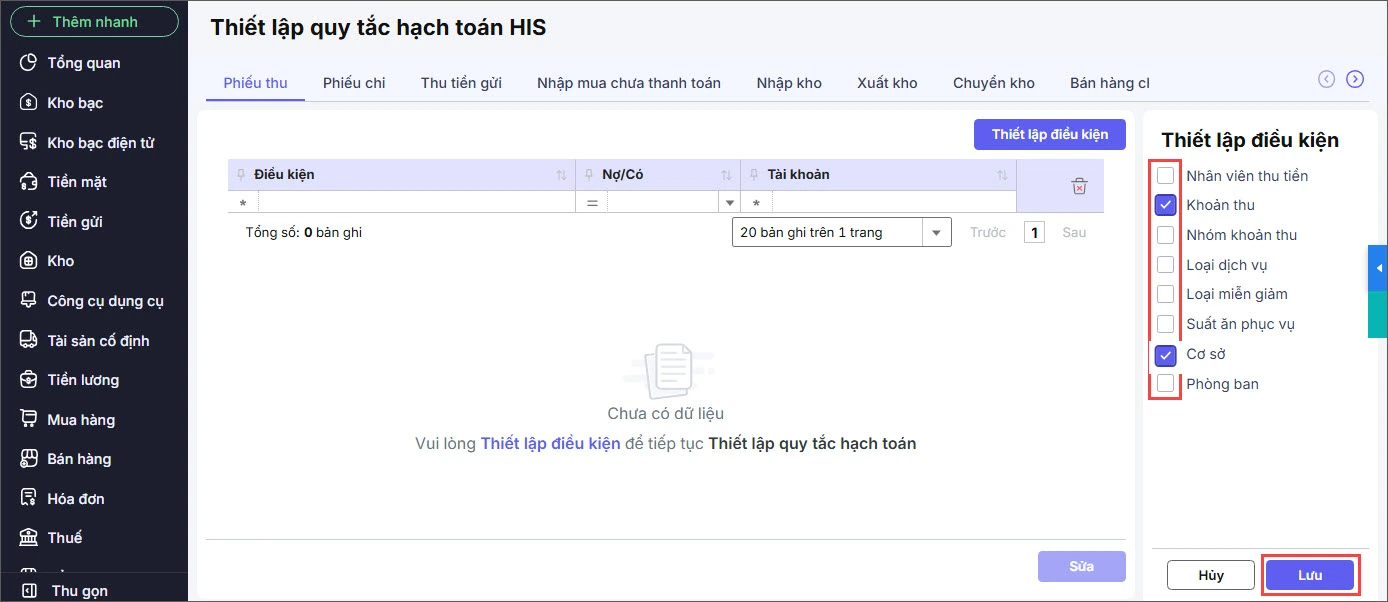Enable the Loại dịch vụ checkbox
The width and height of the screenshot is (1388, 602).
pyautogui.click(x=1166, y=265)
